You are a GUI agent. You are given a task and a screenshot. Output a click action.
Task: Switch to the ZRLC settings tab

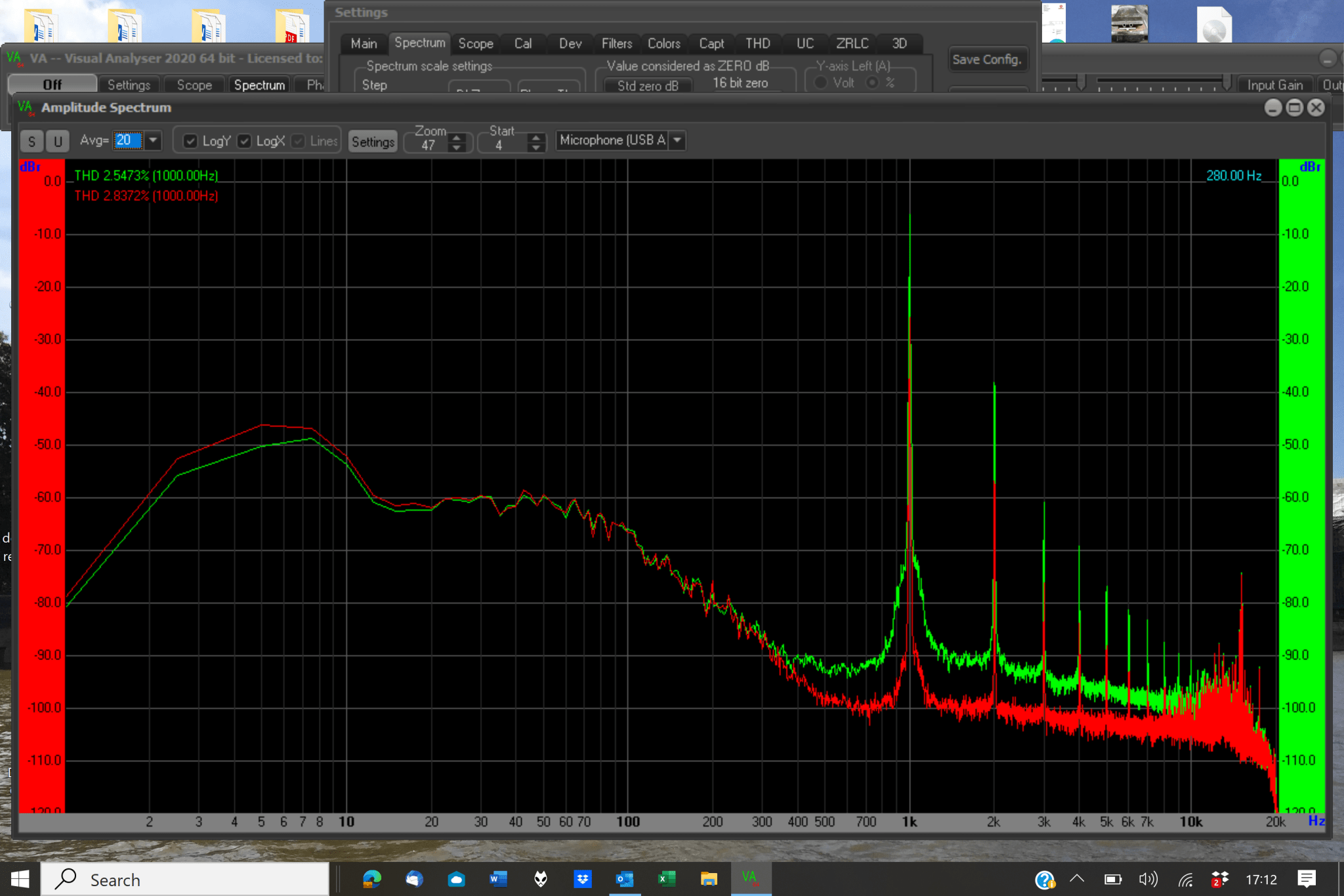point(852,44)
